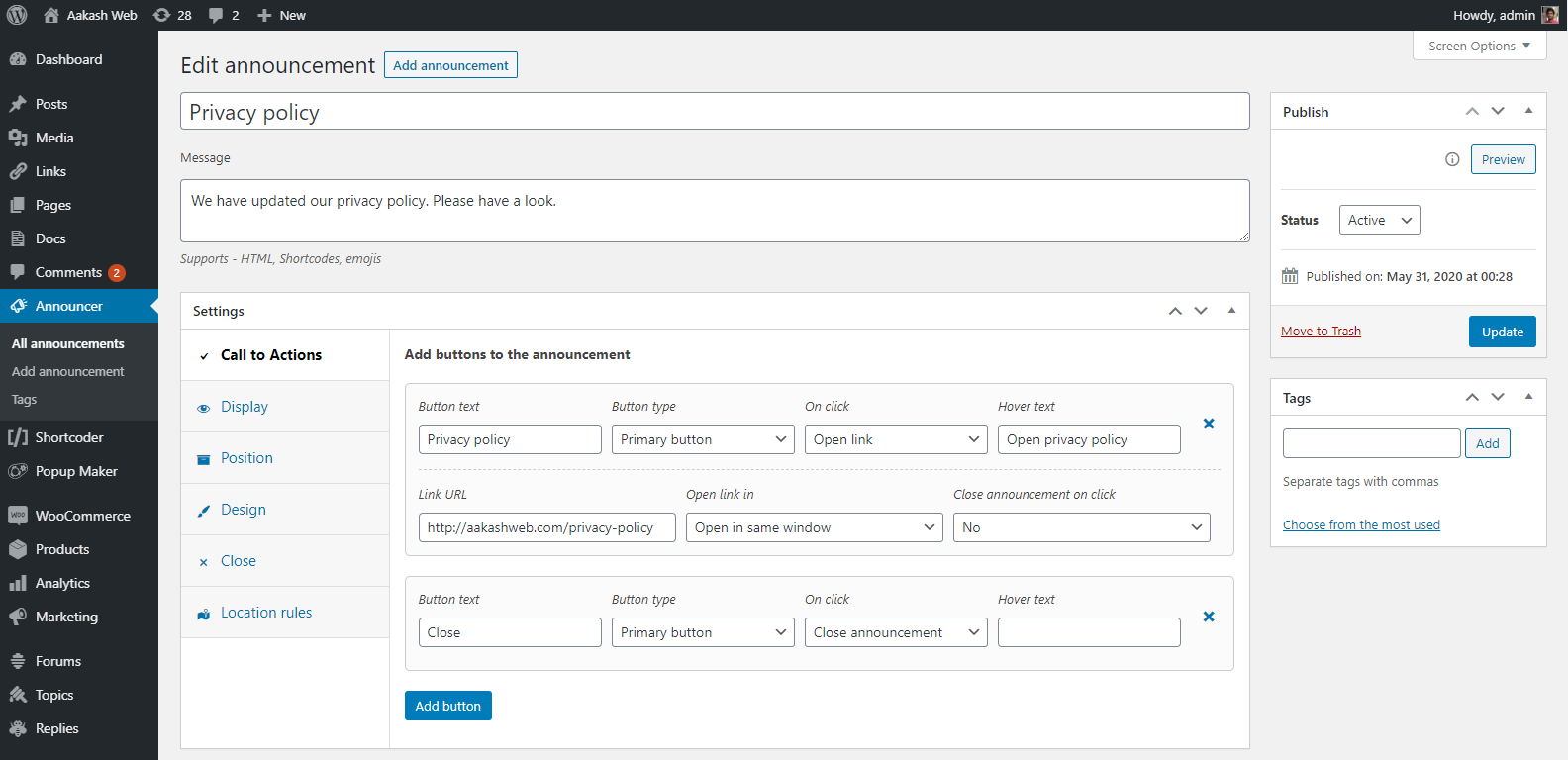Screen dimensions: 1568x760
Task: Collapse the Settings panel with the triangle toggle
Action: pyautogui.click(x=1231, y=311)
